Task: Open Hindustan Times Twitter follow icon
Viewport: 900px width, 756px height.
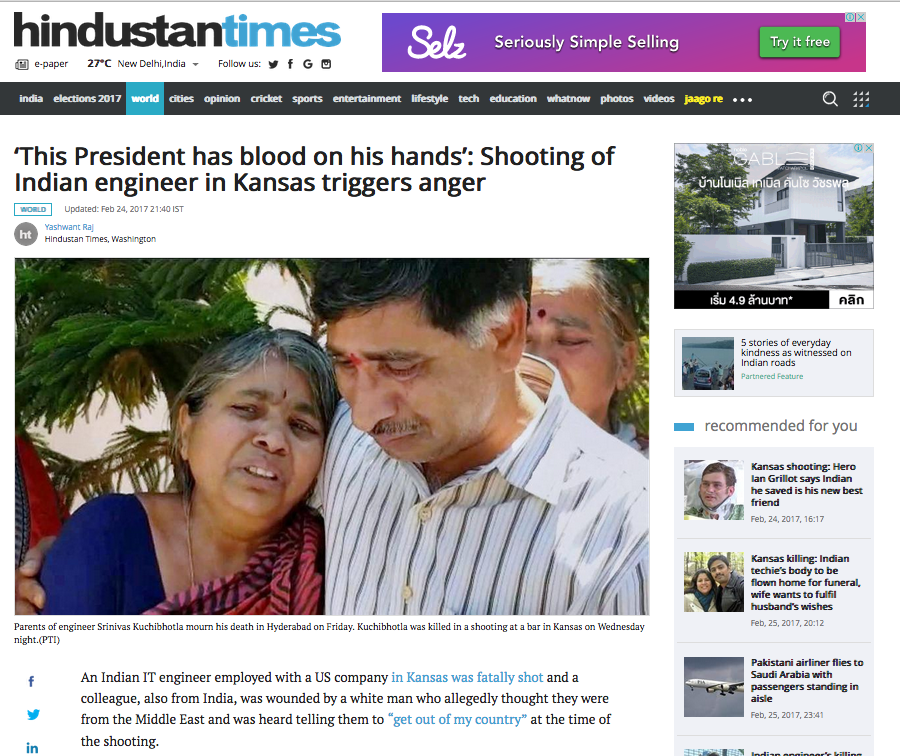Action: coord(273,64)
